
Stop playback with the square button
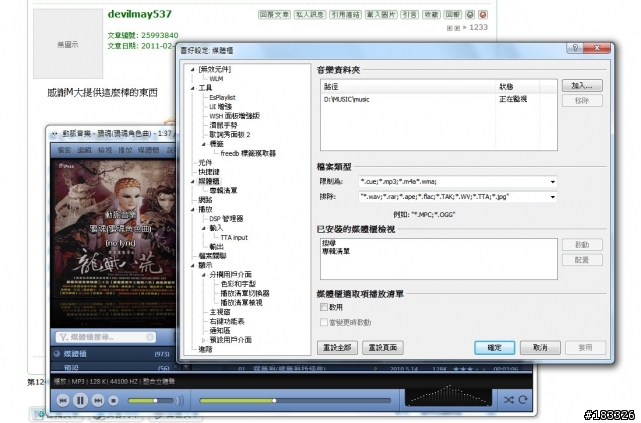[114, 401]
